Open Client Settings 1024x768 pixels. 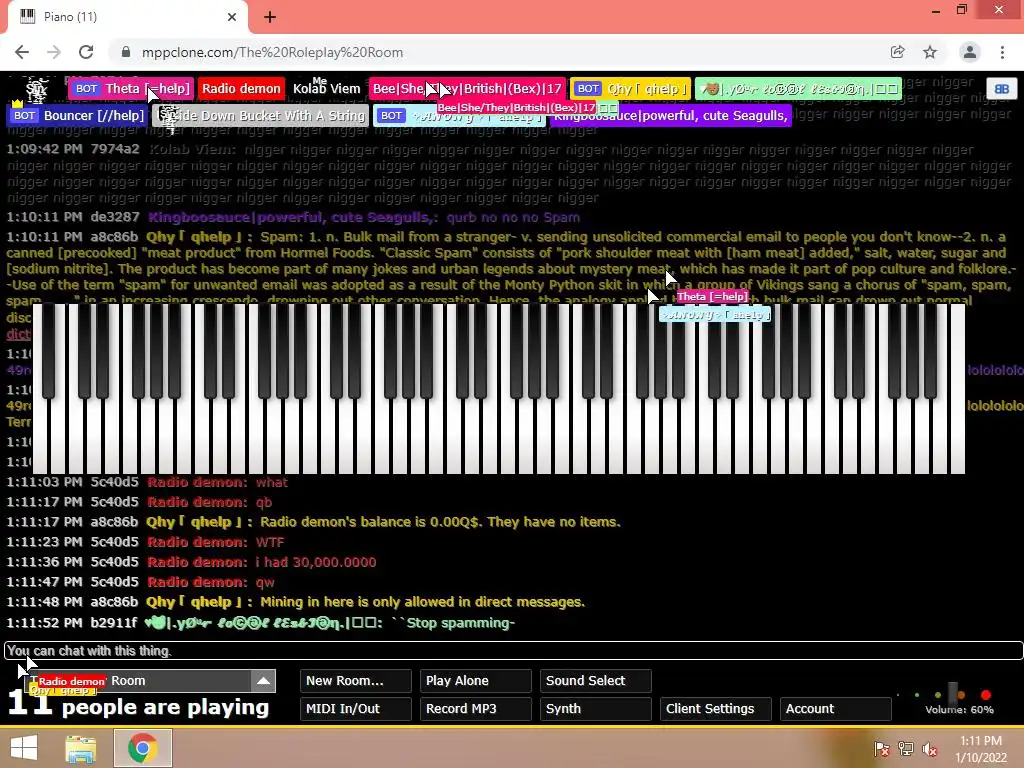[716, 709]
